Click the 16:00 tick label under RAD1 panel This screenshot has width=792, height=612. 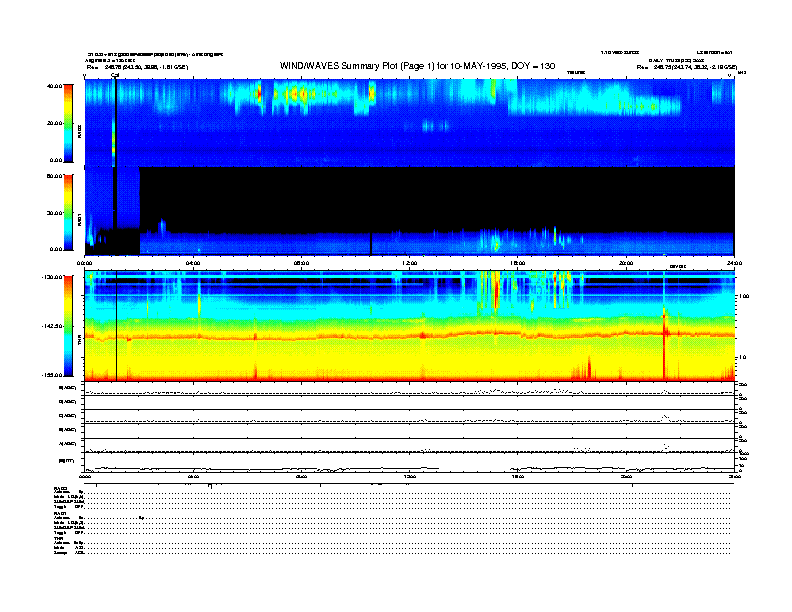(518, 263)
